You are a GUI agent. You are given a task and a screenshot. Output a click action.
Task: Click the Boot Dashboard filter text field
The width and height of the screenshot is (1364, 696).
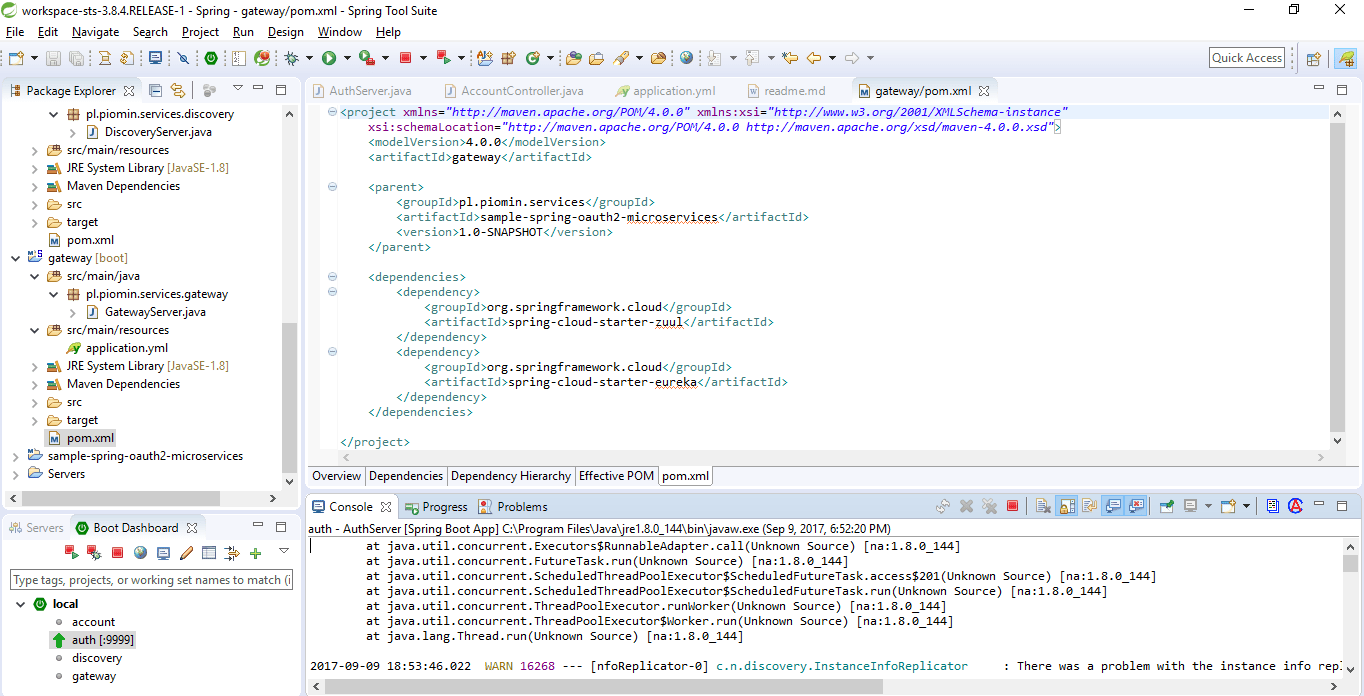click(x=151, y=580)
